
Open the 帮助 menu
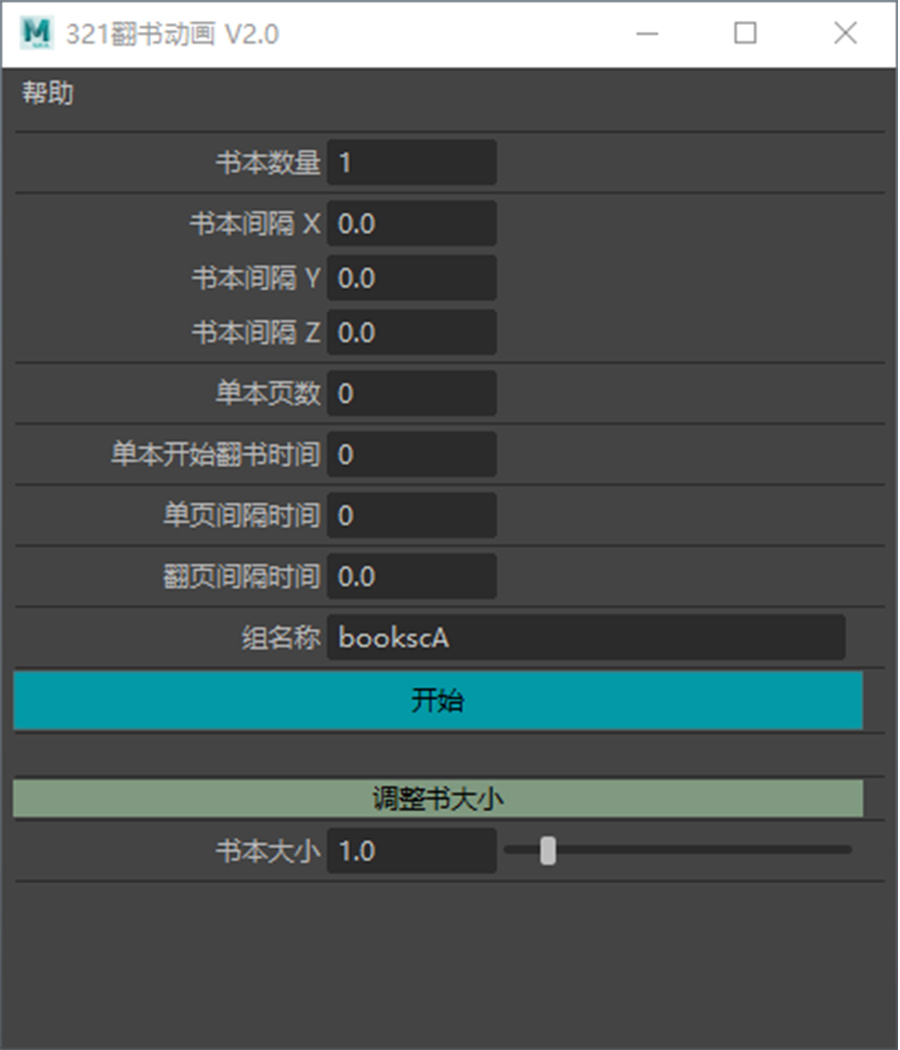(x=48, y=94)
